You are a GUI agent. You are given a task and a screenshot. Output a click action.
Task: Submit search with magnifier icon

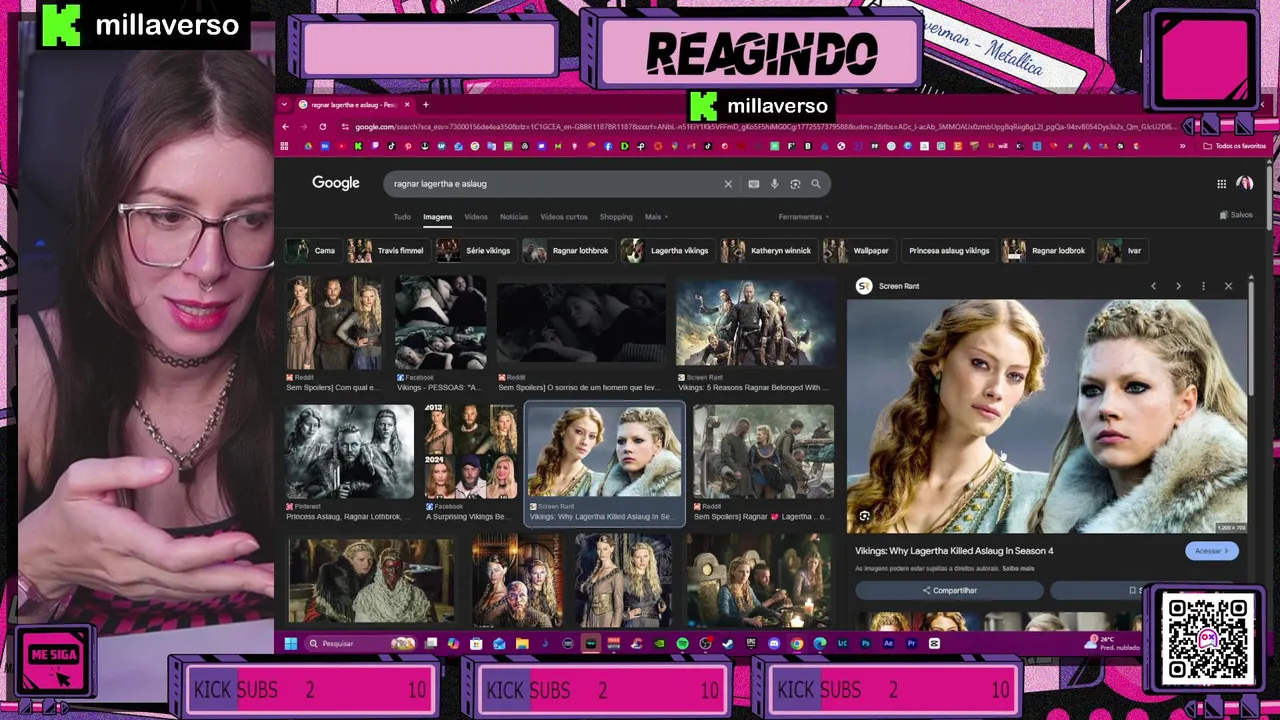(x=816, y=184)
